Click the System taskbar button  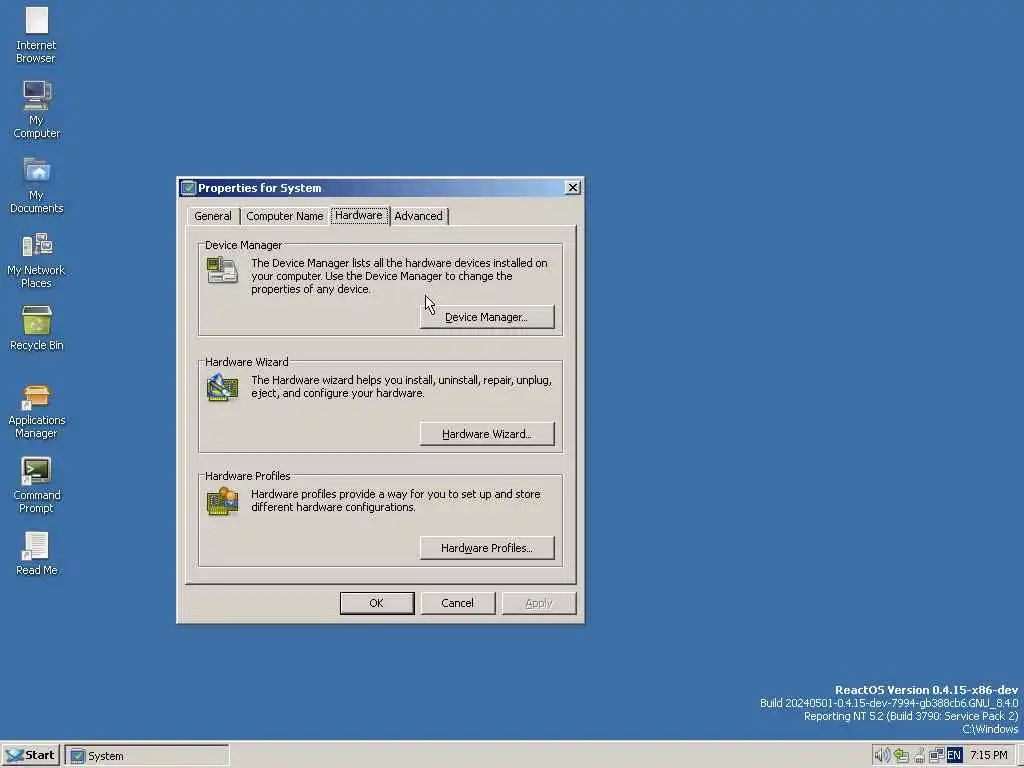tap(147, 756)
